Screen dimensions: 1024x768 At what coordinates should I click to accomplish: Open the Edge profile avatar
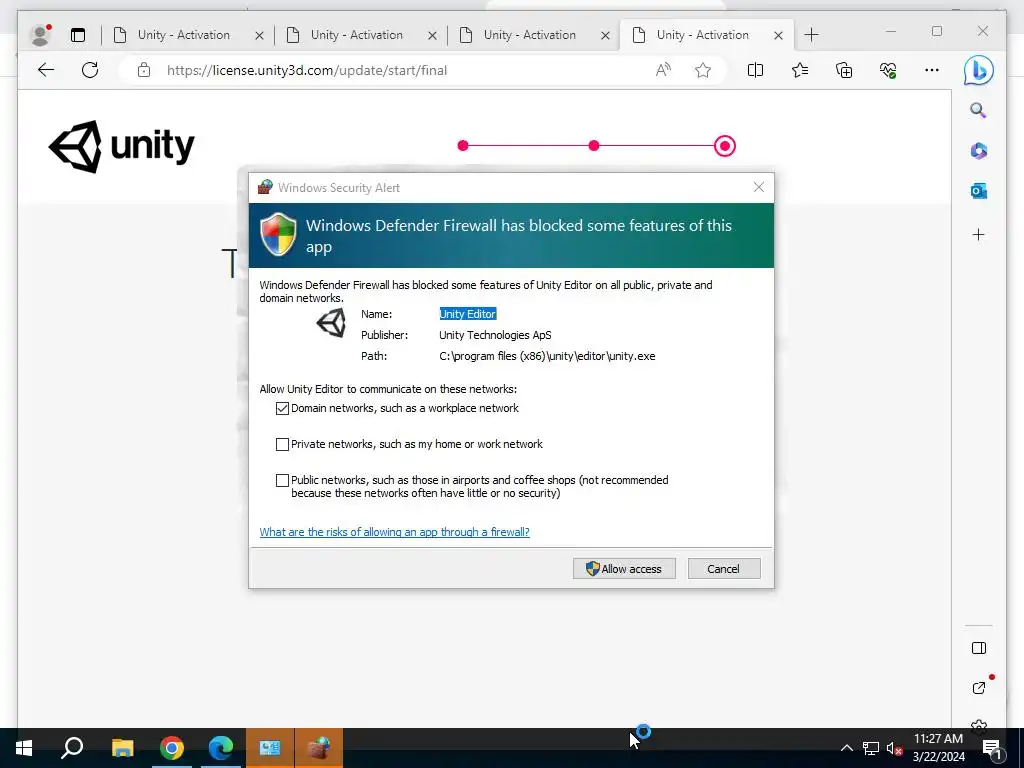tap(40, 35)
